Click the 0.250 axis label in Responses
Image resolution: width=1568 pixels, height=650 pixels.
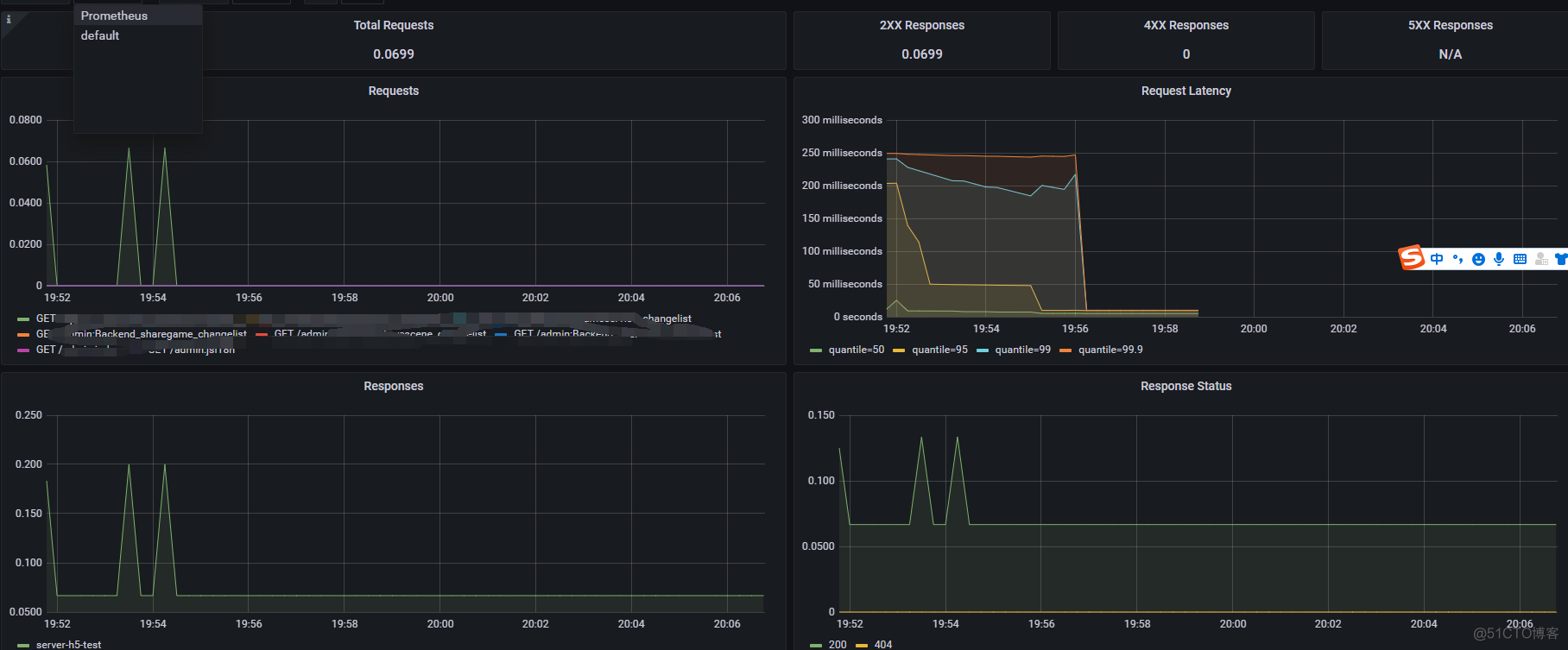(x=28, y=415)
